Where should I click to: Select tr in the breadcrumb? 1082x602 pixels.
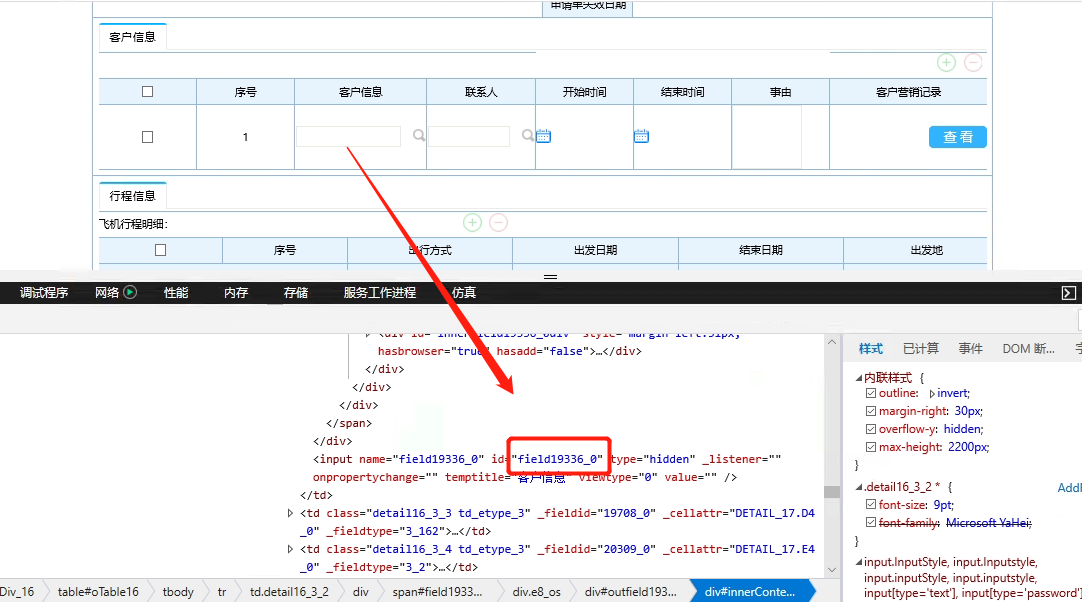(222, 592)
